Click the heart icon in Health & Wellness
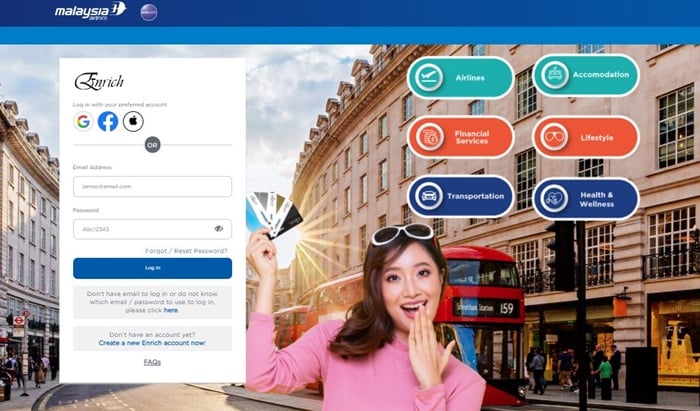The image size is (700, 411). click(x=554, y=199)
